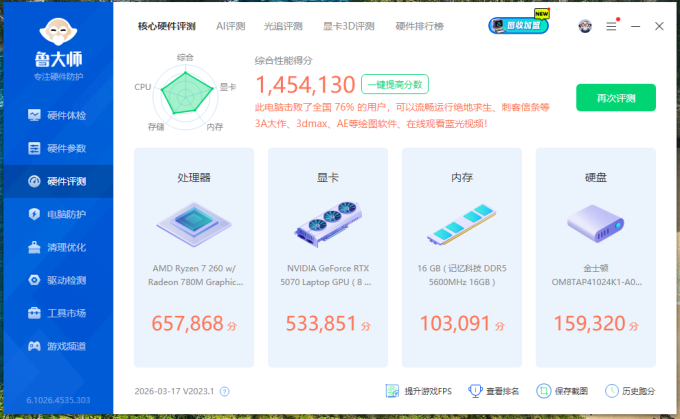
Task: Click the version help question icon
Action: point(225,392)
